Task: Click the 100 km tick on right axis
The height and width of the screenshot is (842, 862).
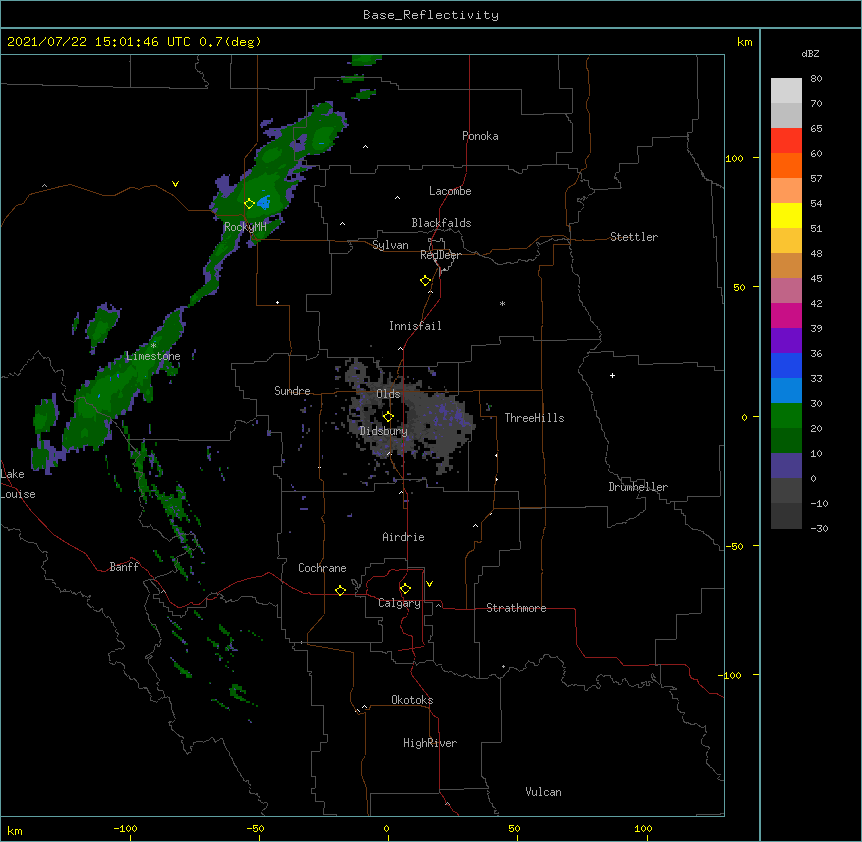Action: tap(734, 158)
